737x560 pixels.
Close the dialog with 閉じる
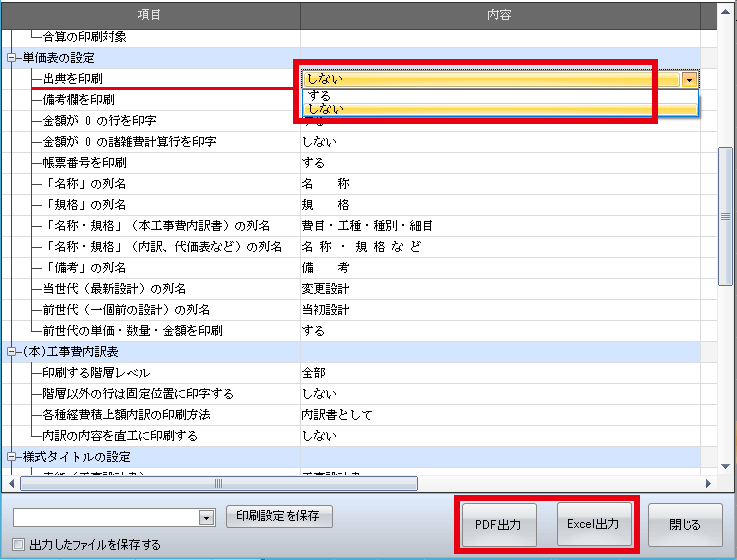685,523
